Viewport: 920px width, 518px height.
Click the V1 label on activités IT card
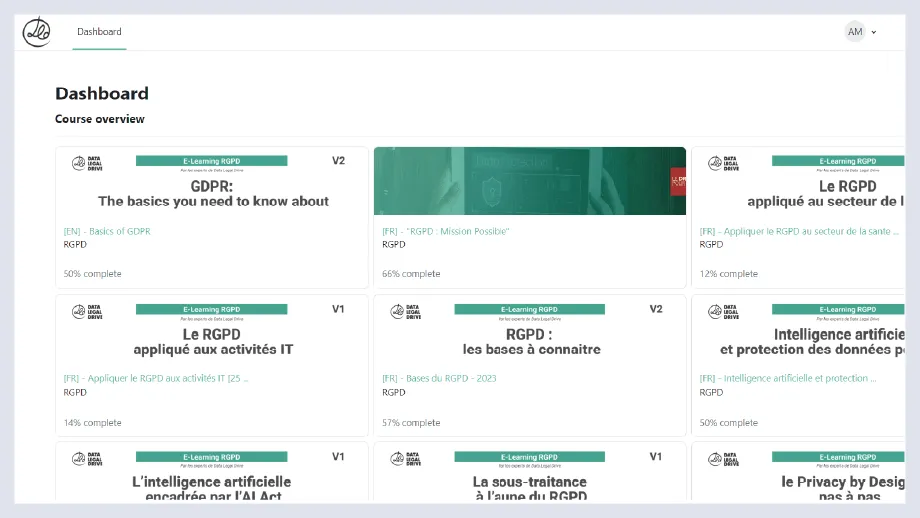pyautogui.click(x=338, y=309)
